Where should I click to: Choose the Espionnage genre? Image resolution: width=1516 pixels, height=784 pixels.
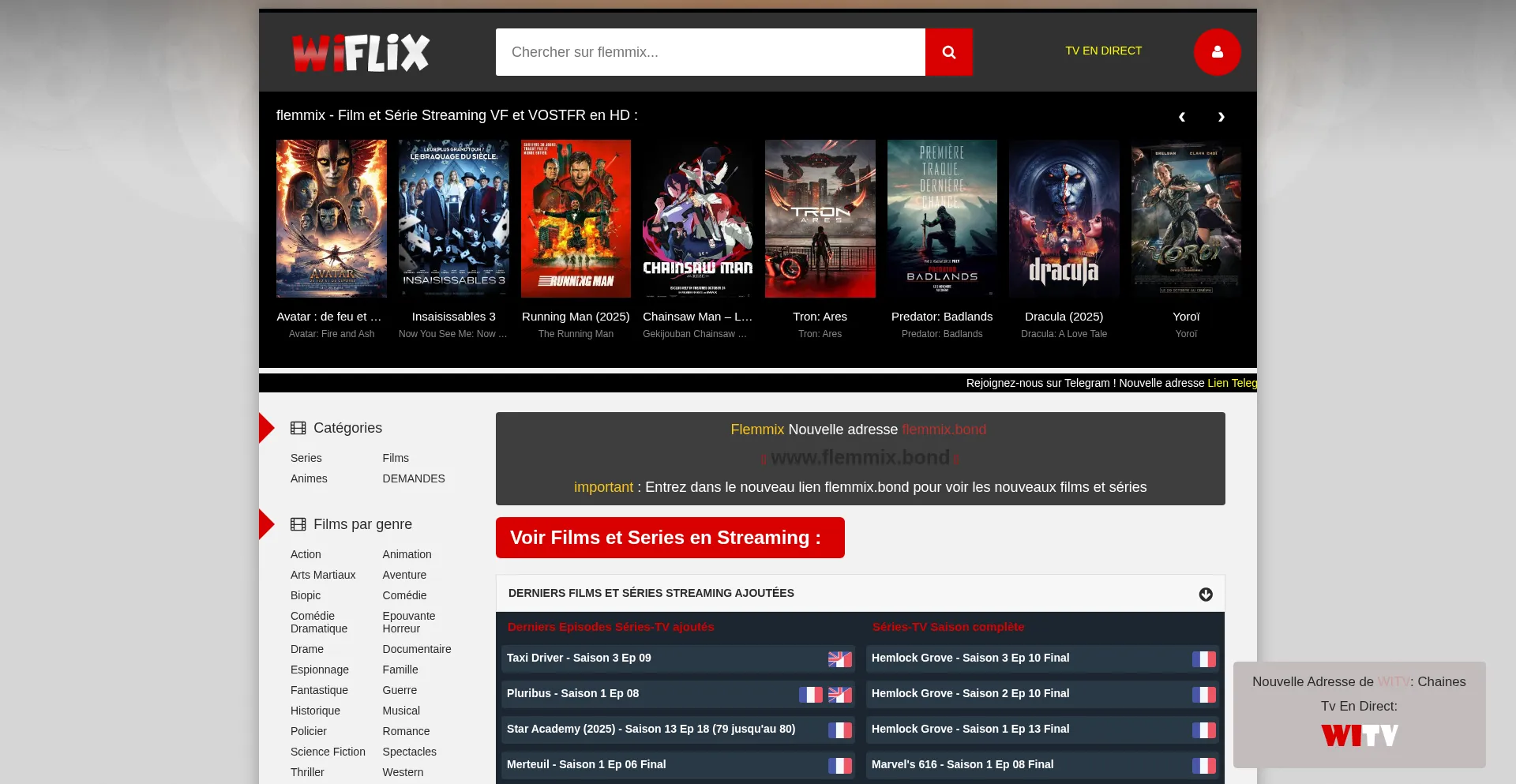(x=320, y=670)
